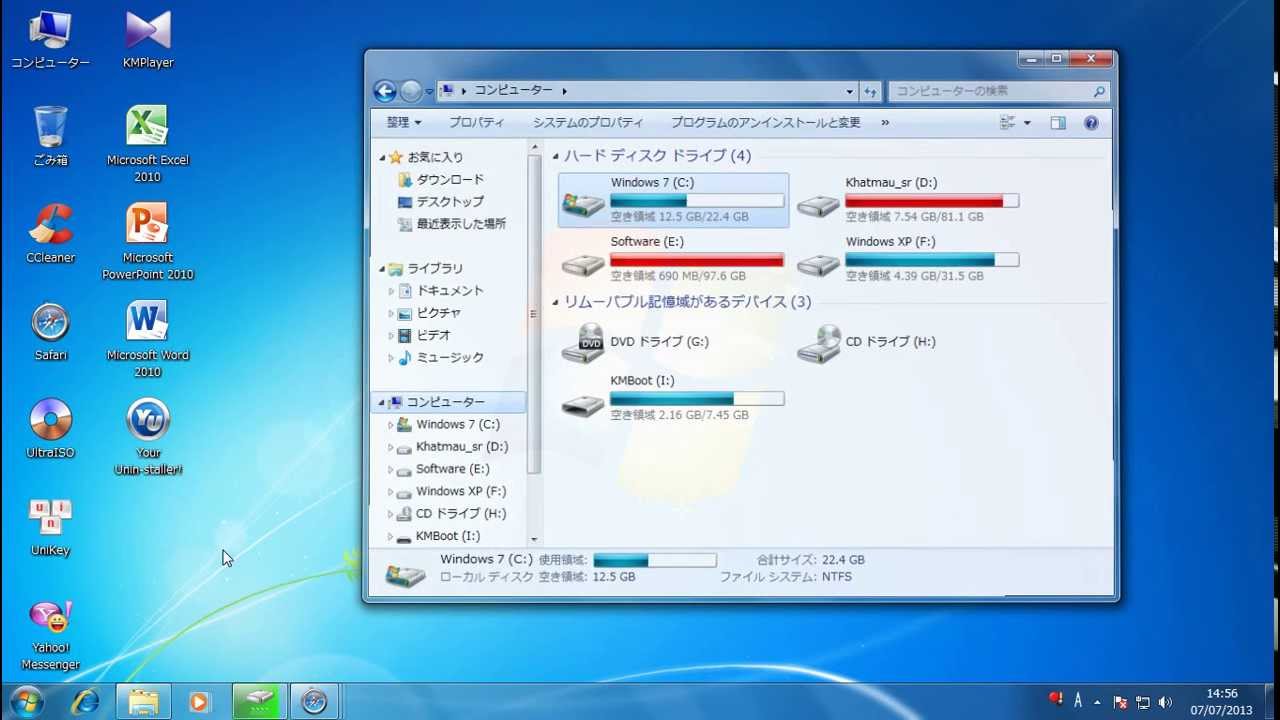
Task: Click the Explorer back arrow button
Action: [x=385, y=91]
